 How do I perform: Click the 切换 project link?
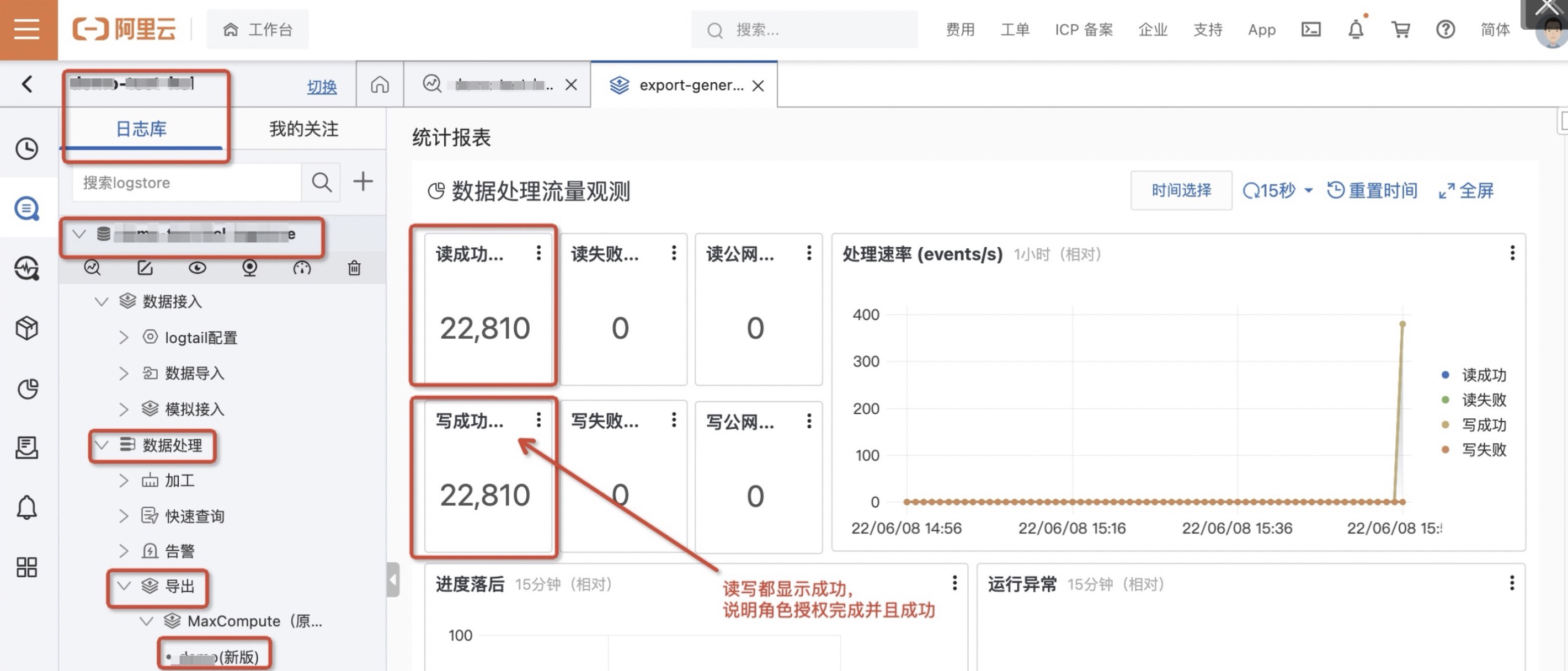322,87
